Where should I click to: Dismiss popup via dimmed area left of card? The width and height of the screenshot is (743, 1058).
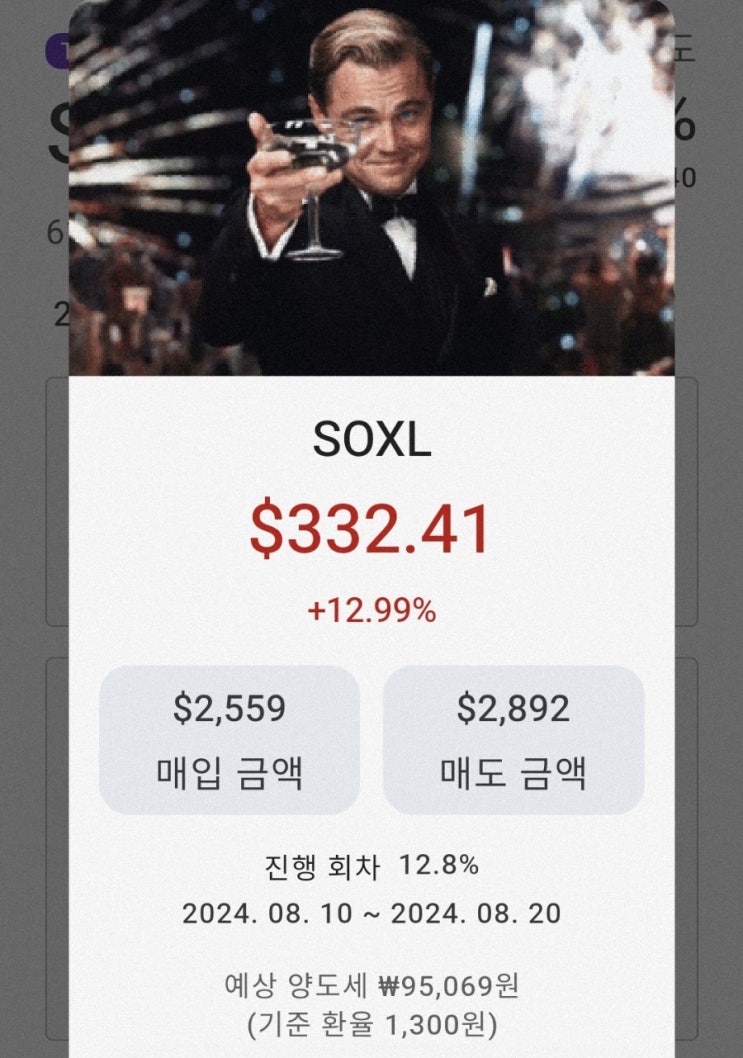(x=30, y=700)
